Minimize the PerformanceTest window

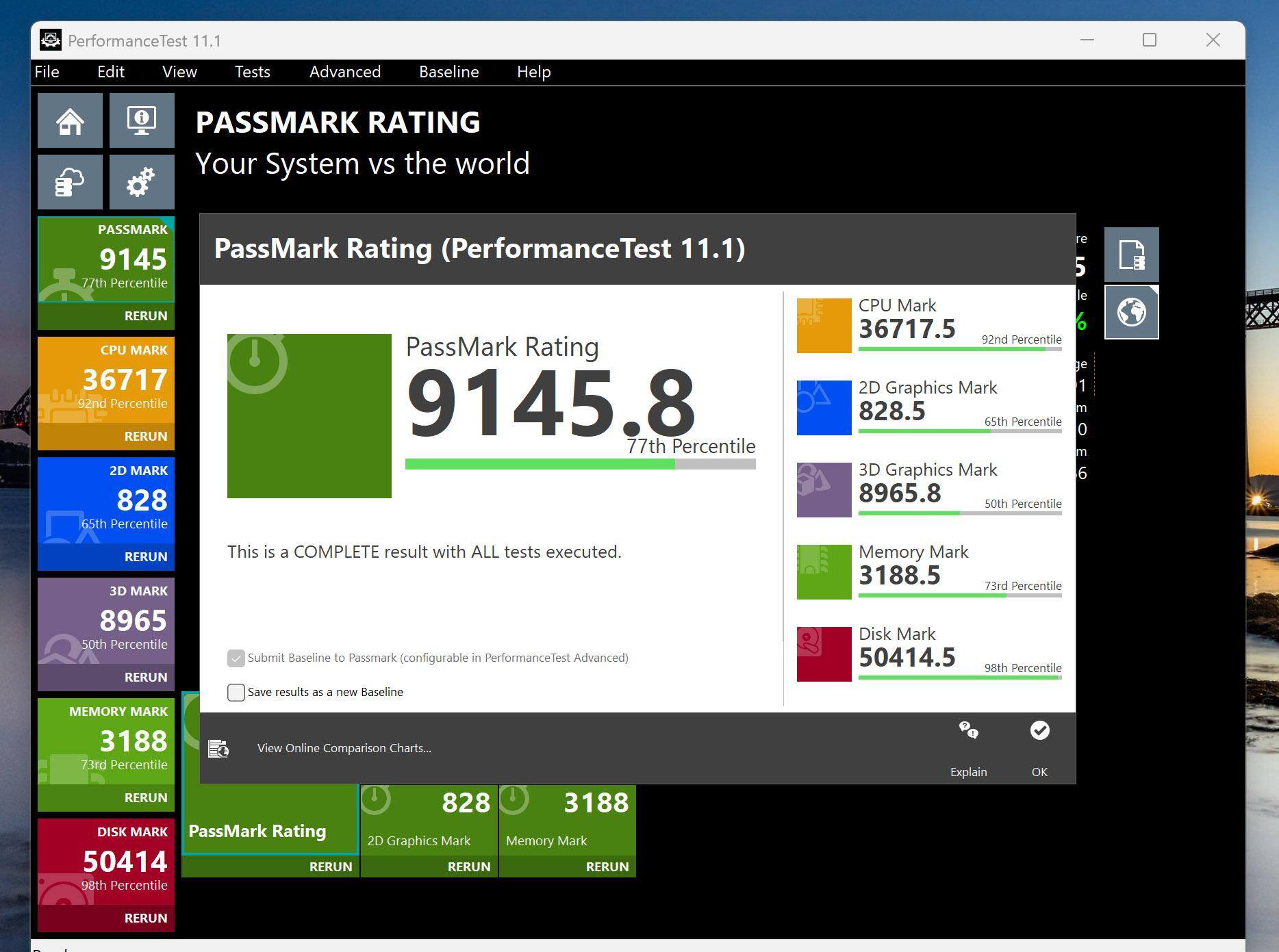[x=1087, y=40]
